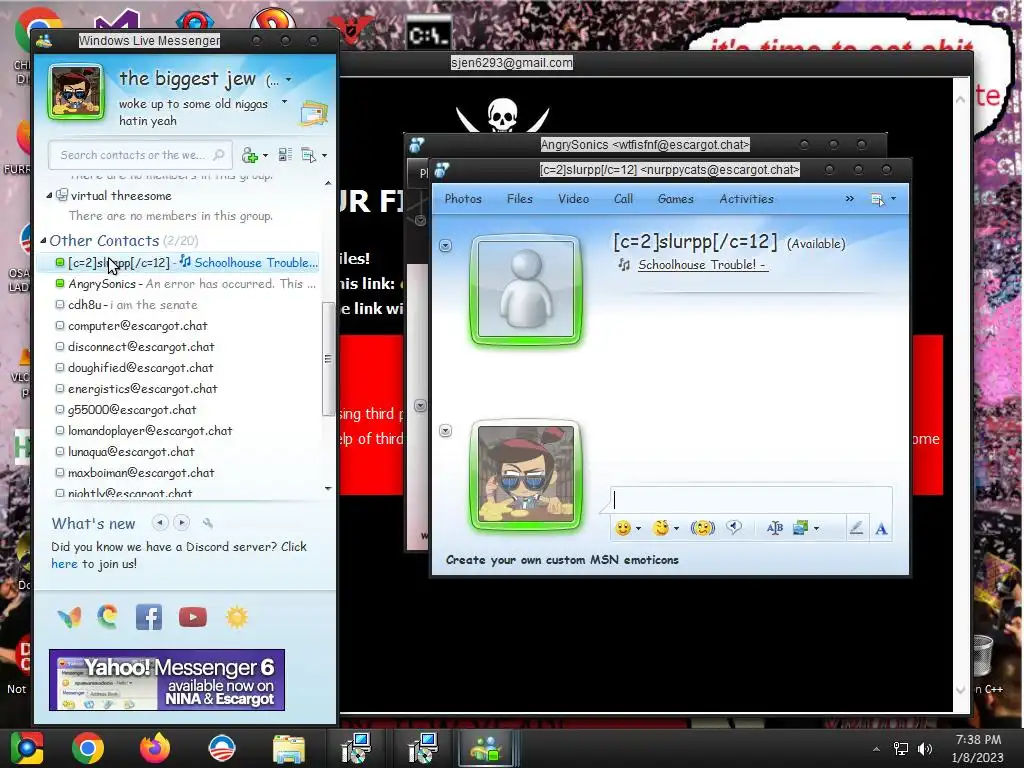The image size is (1024, 768).
Task: Open the display name status dropdown arrow
Action: click(x=289, y=80)
